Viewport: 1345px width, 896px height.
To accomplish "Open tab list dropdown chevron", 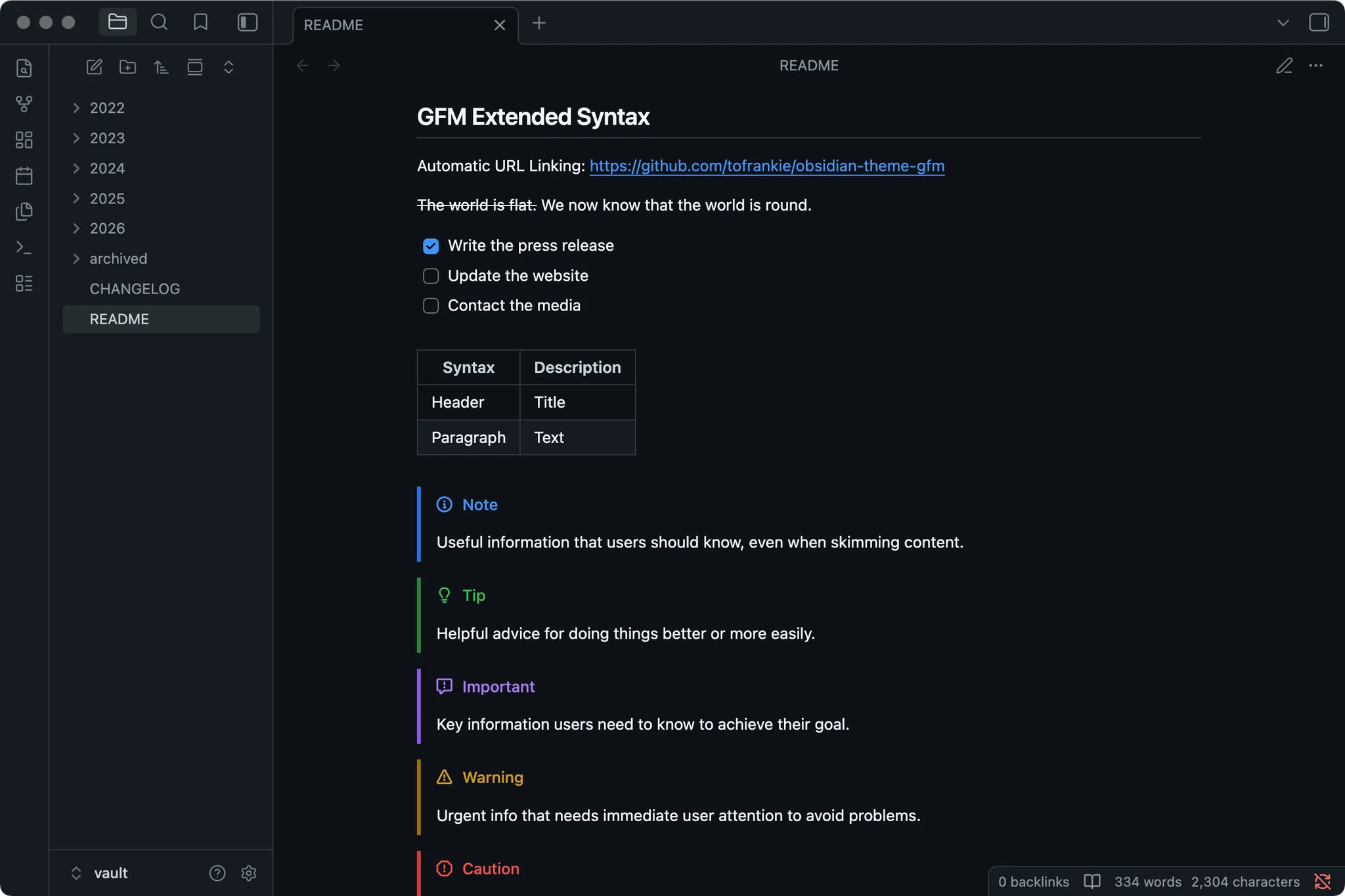I will coord(1283,23).
